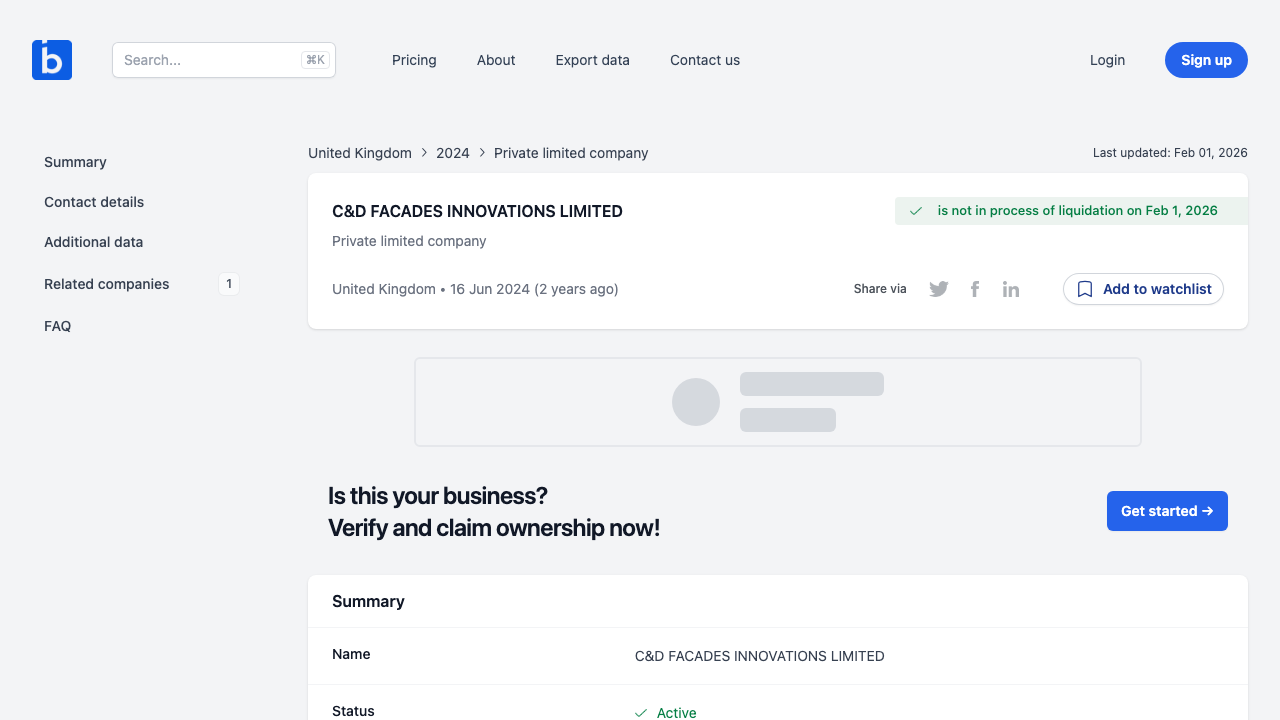This screenshot has width=1280, height=720.
Task: Open Contact details in the sidebar
Action: click(94, 202)
